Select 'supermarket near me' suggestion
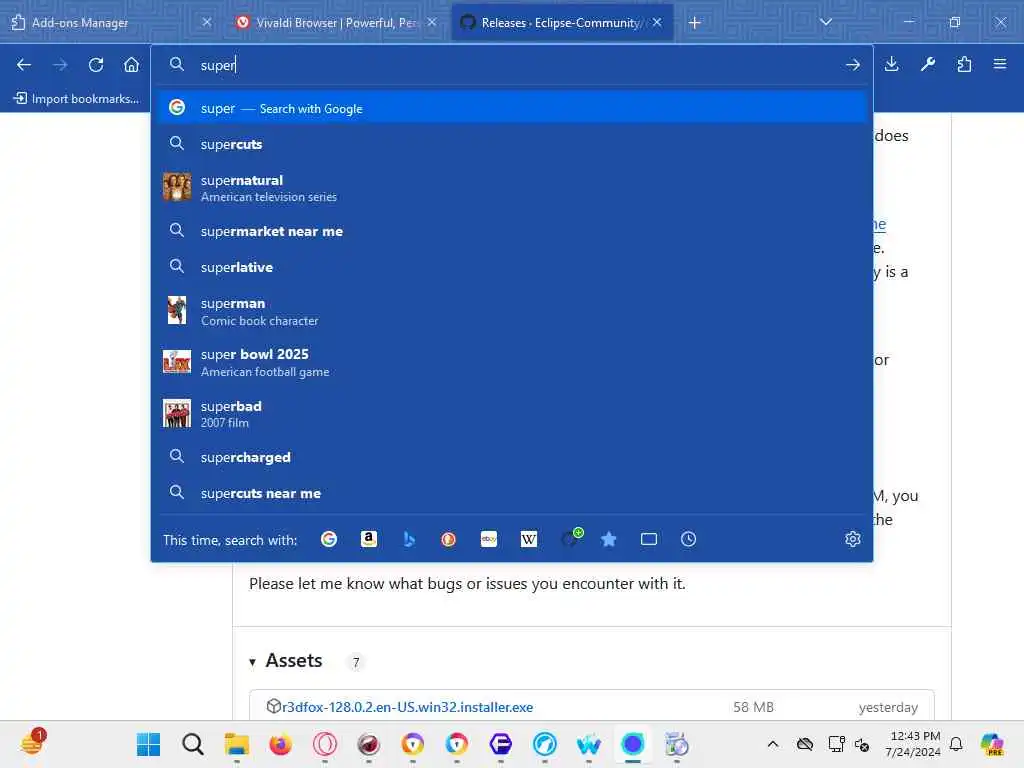The height and width of the screenshot is (768, 1024). pos(511,231)
